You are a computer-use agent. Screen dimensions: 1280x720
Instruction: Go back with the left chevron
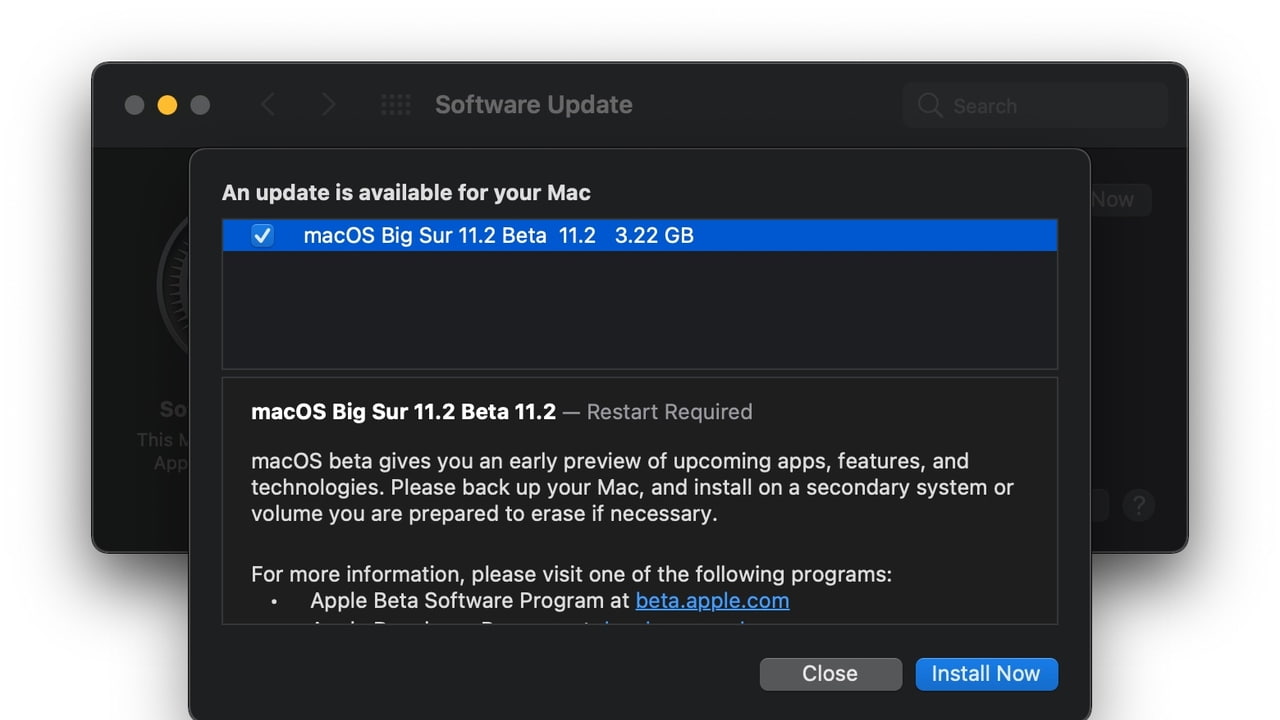[x=267, y=105]
